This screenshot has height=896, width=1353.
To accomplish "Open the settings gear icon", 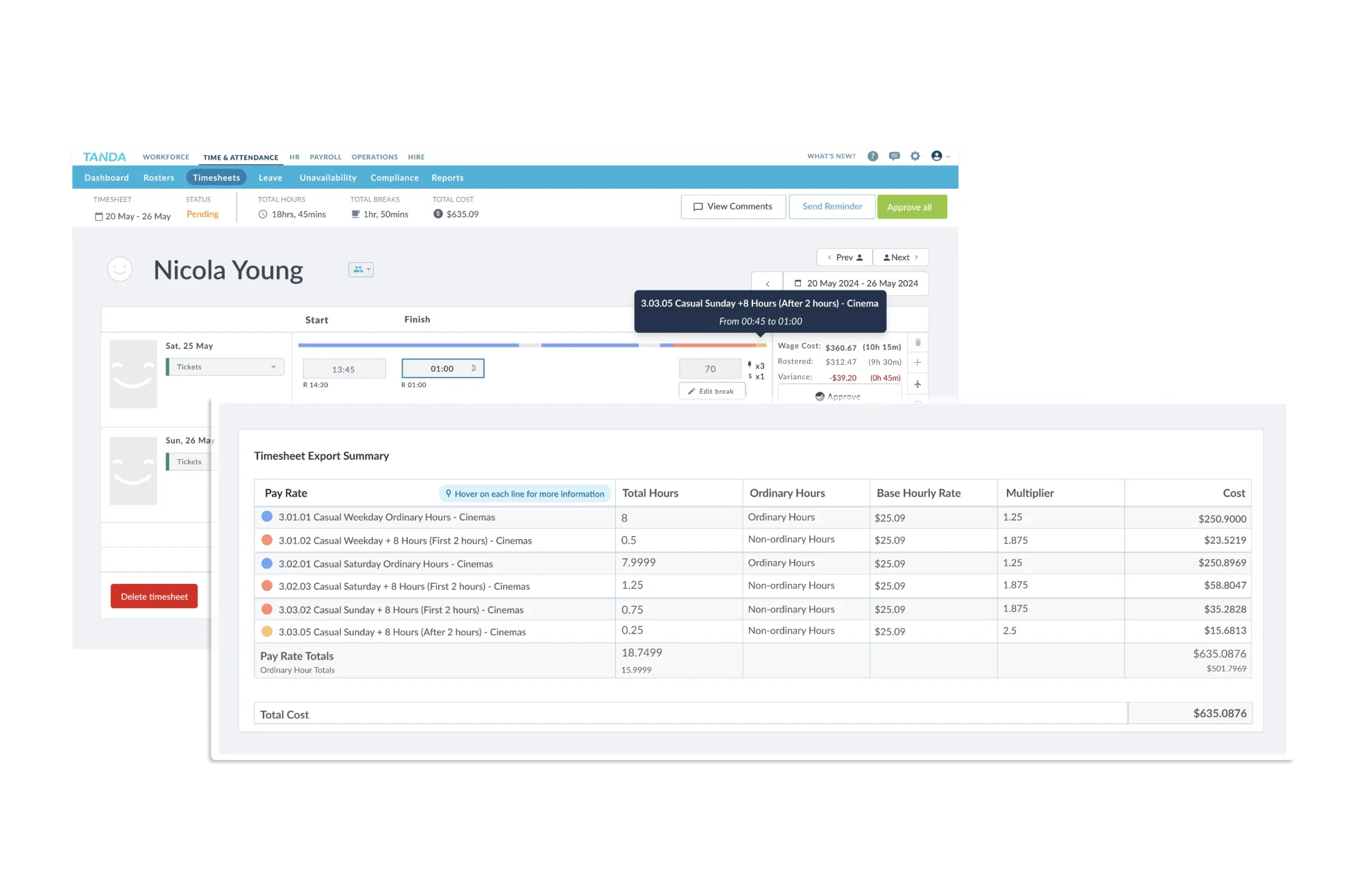I will 915,156.
